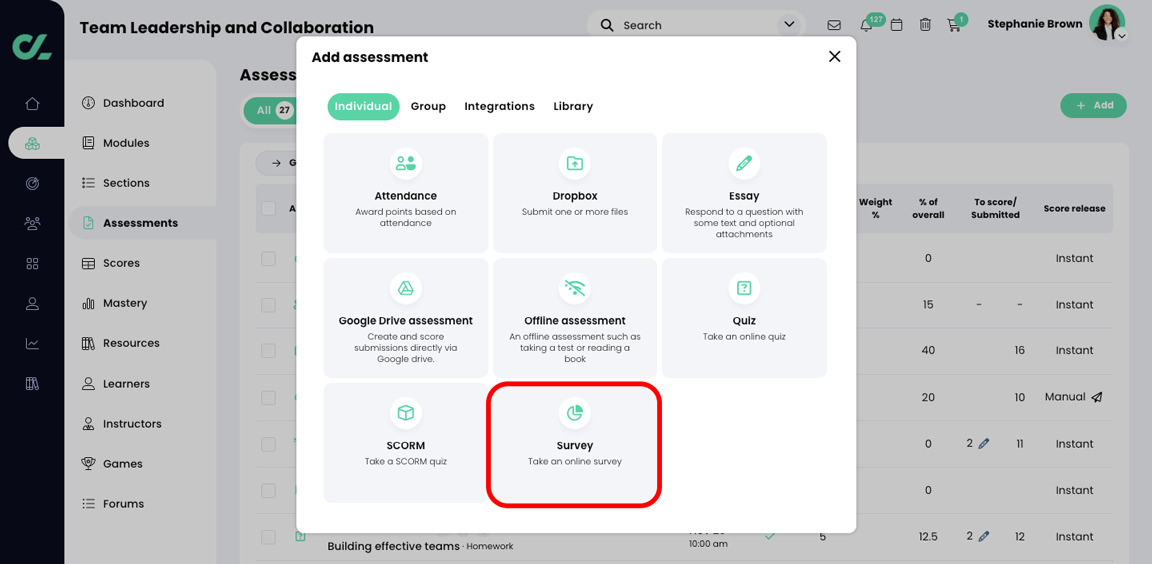Open Sections in the sidebar

click(x=125, y=183)
